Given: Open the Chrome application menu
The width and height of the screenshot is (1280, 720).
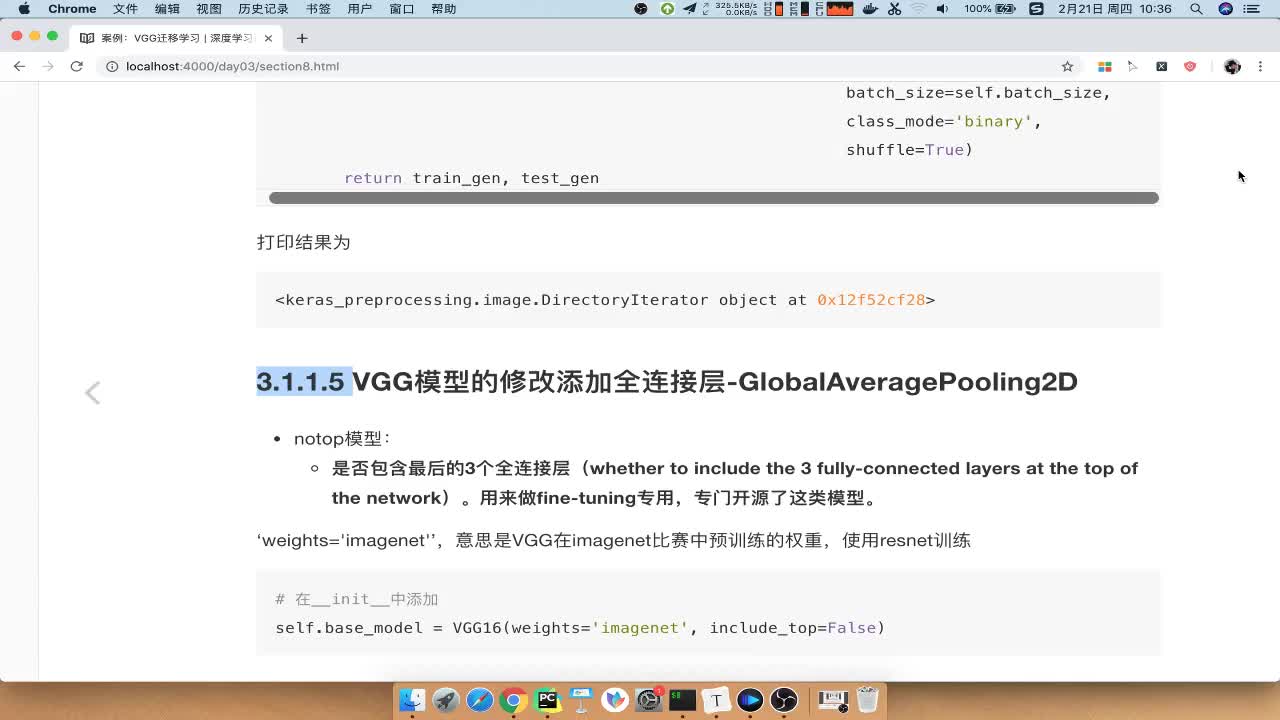Looking at the screenshot, I should click(x=72, y=9).
